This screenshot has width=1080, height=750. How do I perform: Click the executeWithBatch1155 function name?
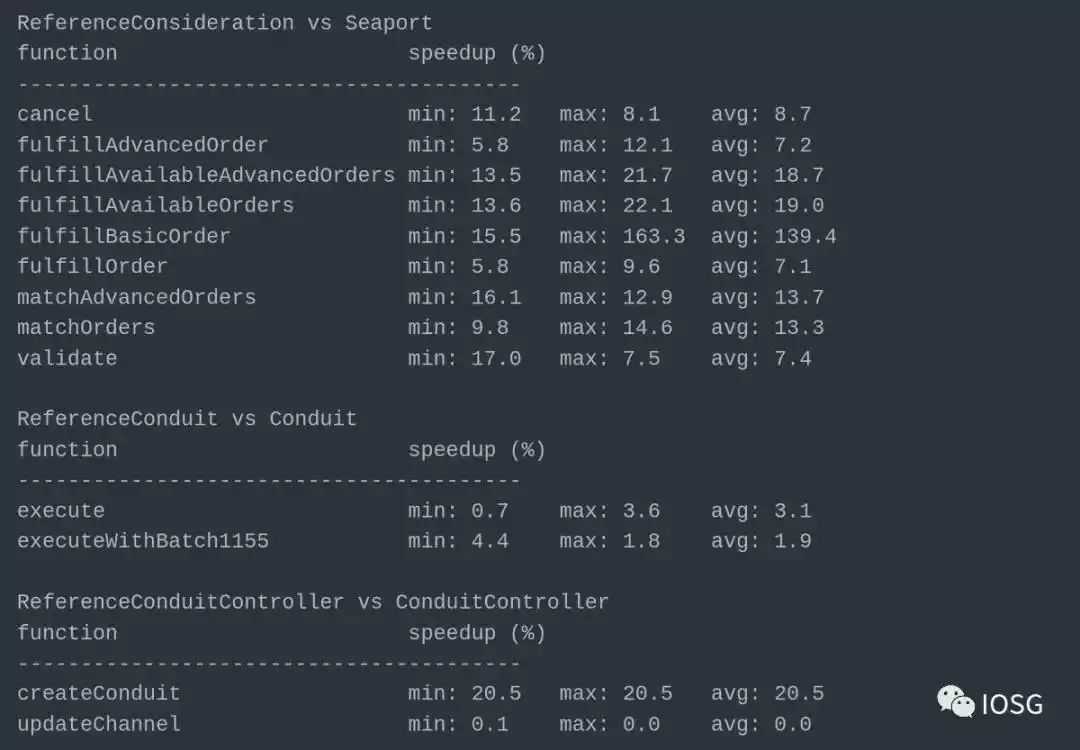(x=143, y=541)
